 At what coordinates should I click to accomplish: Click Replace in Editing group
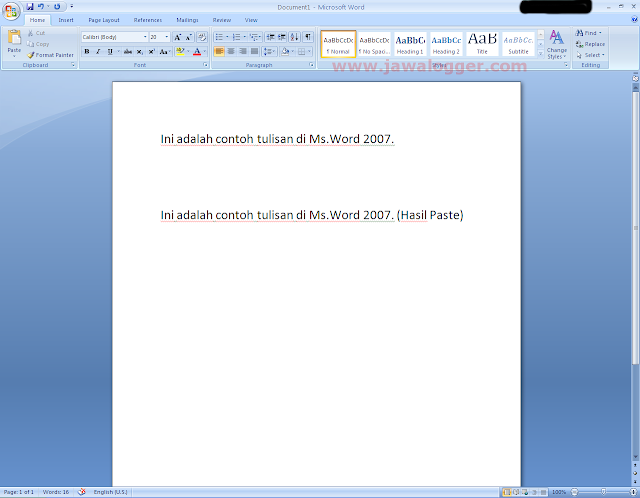tap(590, 44)
